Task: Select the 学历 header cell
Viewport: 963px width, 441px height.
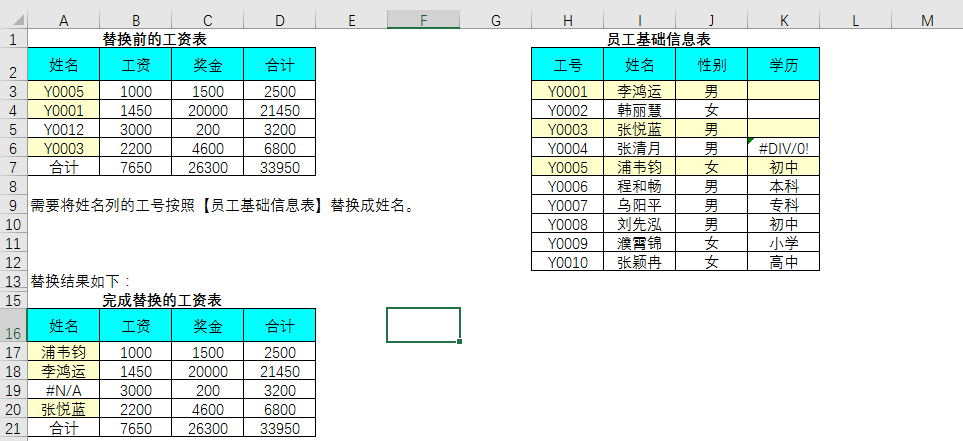Action: pyautogui.click(x=783, y=65)
